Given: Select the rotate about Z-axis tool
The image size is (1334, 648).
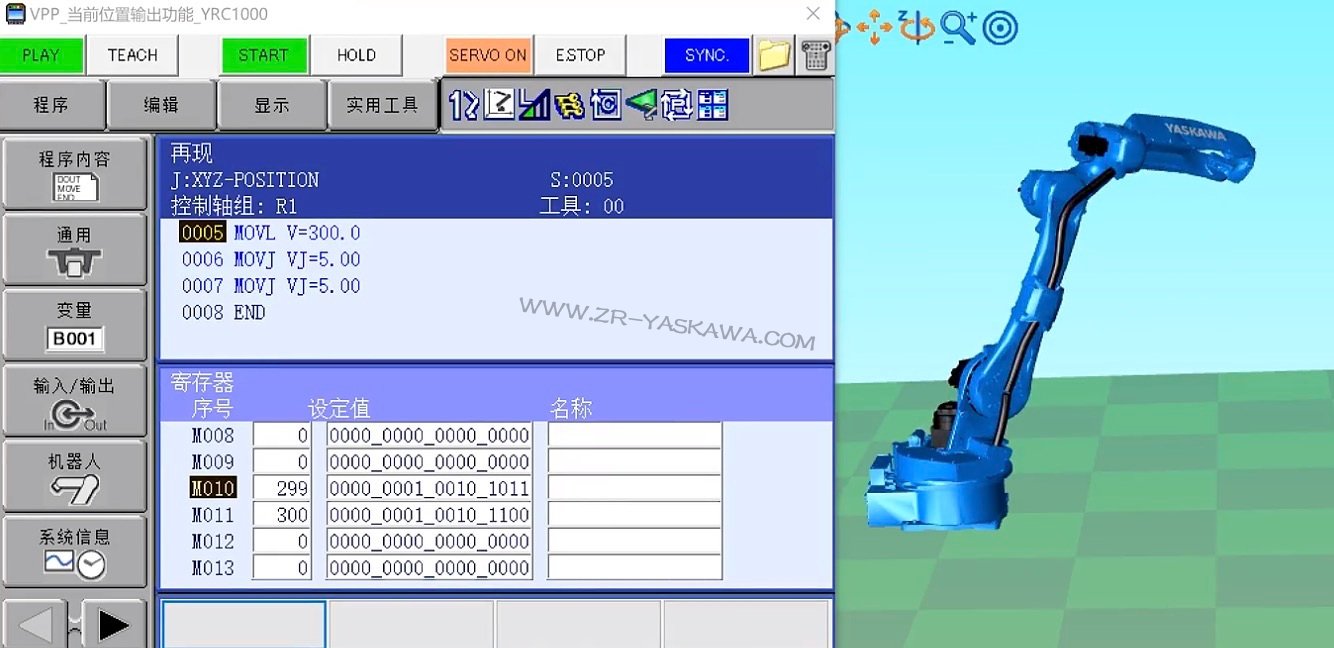Looking at the screenshot, I should click(x=915, y=27).
